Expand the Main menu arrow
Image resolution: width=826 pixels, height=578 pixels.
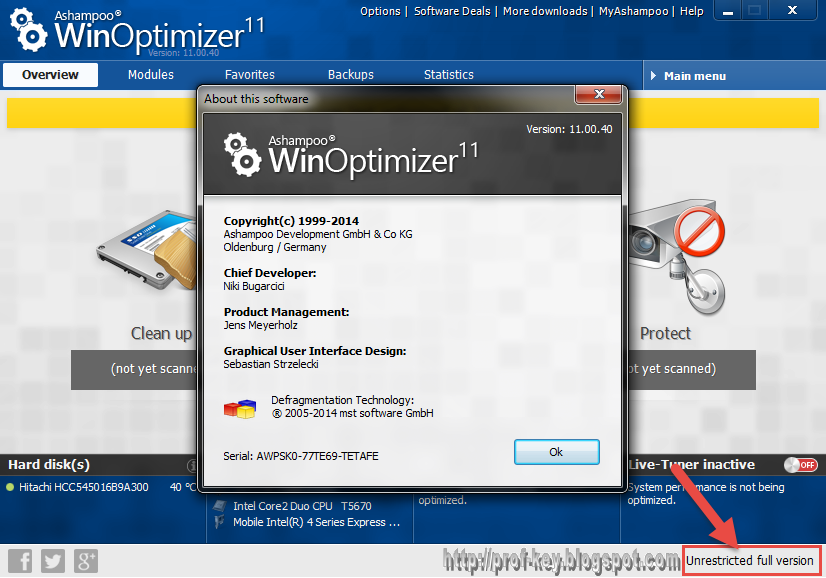[x=653, y=76]
